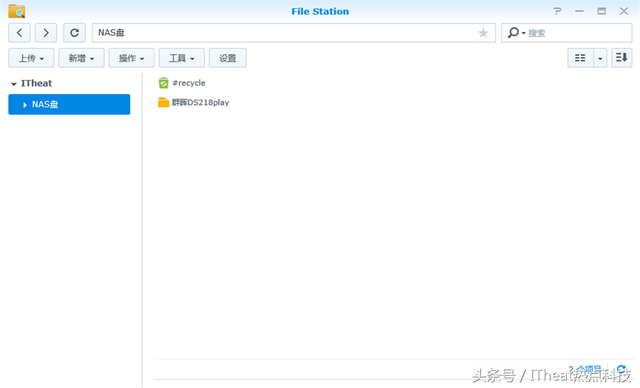Screen dimensions: 640x388
Task: Go forward with the right arrow button
Action: point(46,33)
